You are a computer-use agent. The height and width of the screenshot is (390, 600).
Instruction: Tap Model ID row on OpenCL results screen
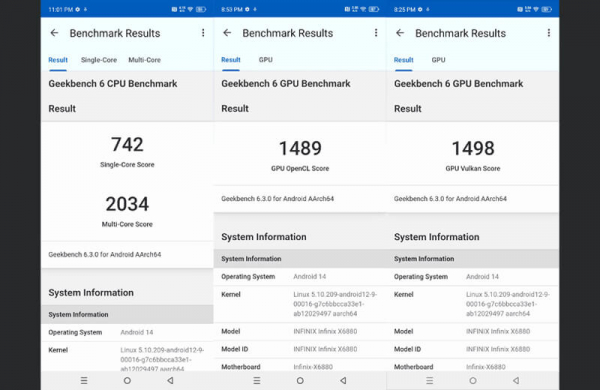[x=300, y=349]
